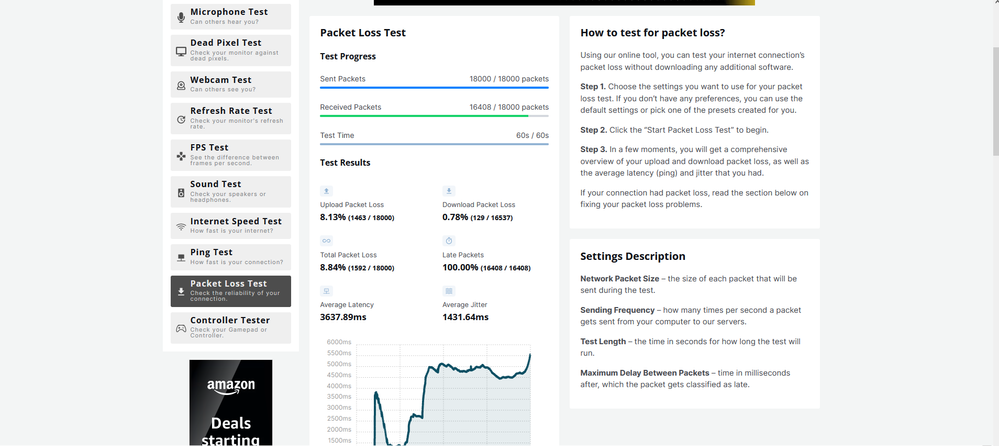Image resolution: width=999 pixels, height=446 pixels.
Task: Click the 'Test Progress' subheading
Action: pos(348,56)
